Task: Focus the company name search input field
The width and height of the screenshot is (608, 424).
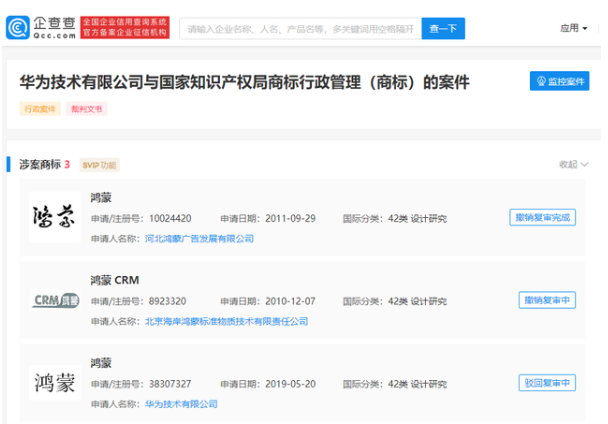Action: tap(301, 29)
